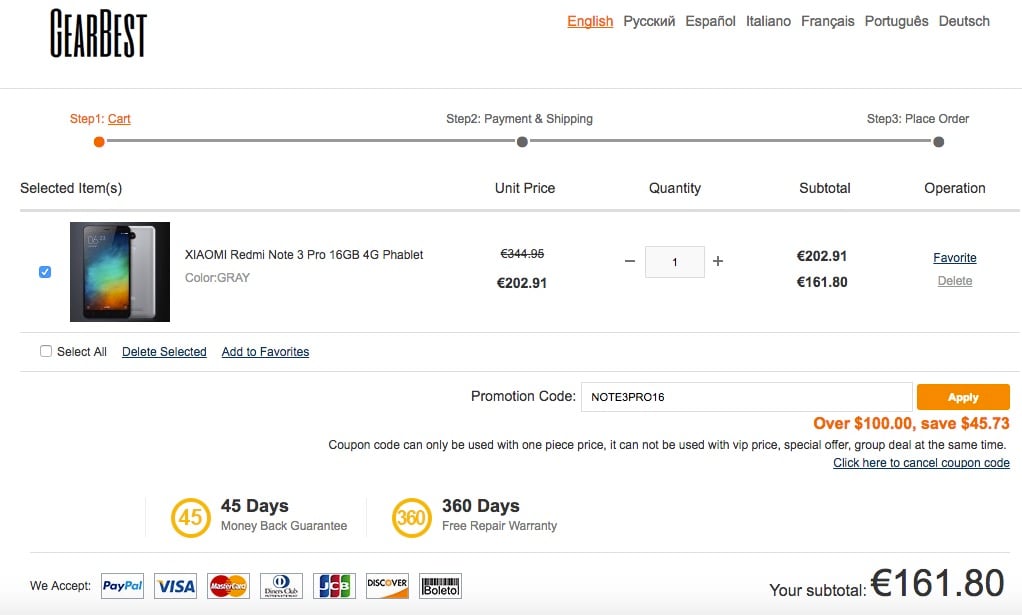
Task: Click the GearBest logo
Action: click(x=98, y=33)
